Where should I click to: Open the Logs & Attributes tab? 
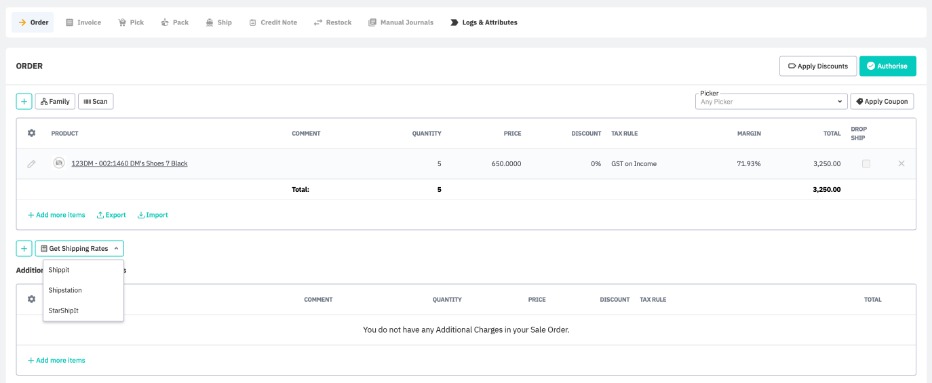[484, 23]
